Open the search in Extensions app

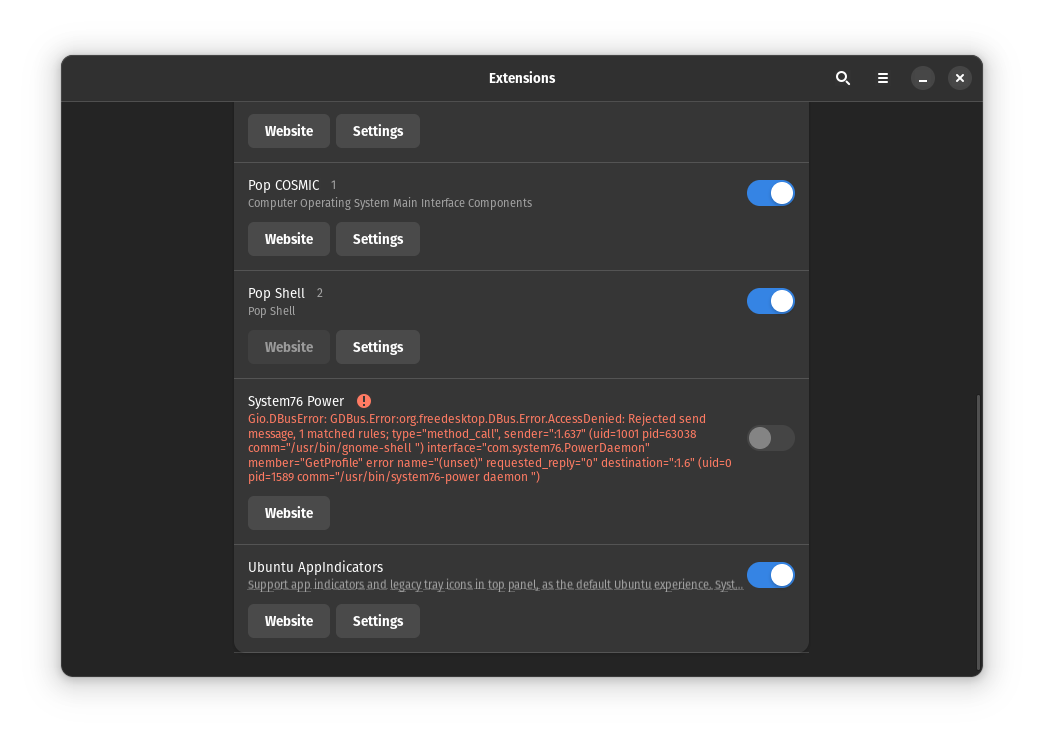[843, 77]
